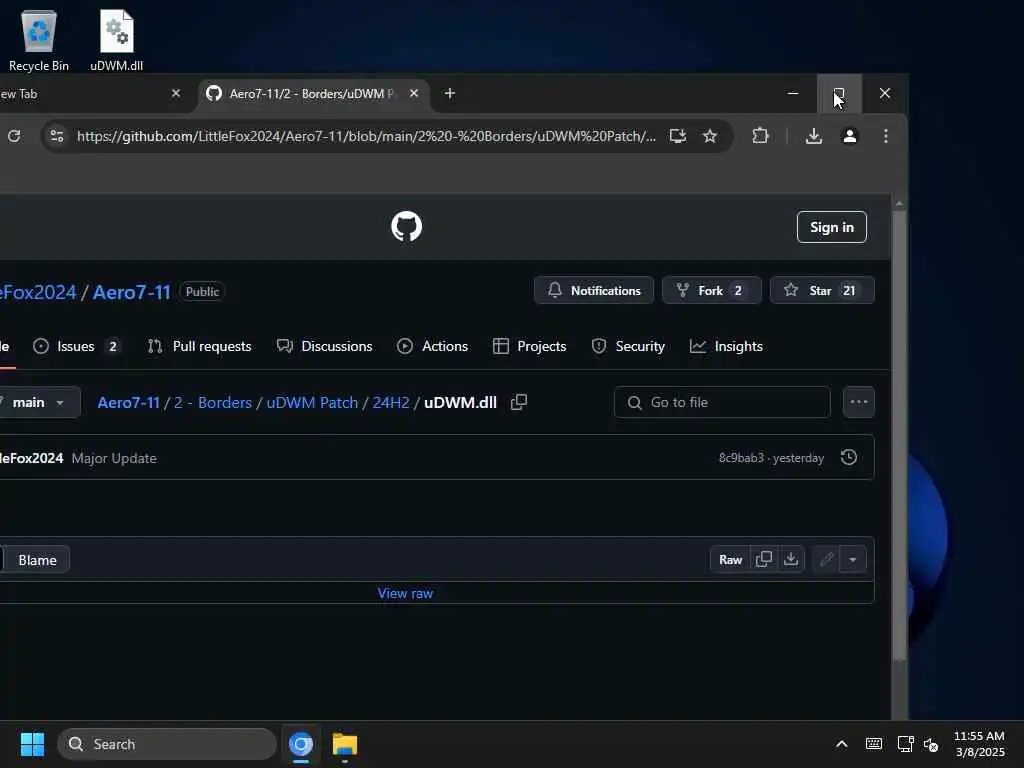
Task: Open the 24H2 breadcrumb folder
Action: [x=391, y=402]
